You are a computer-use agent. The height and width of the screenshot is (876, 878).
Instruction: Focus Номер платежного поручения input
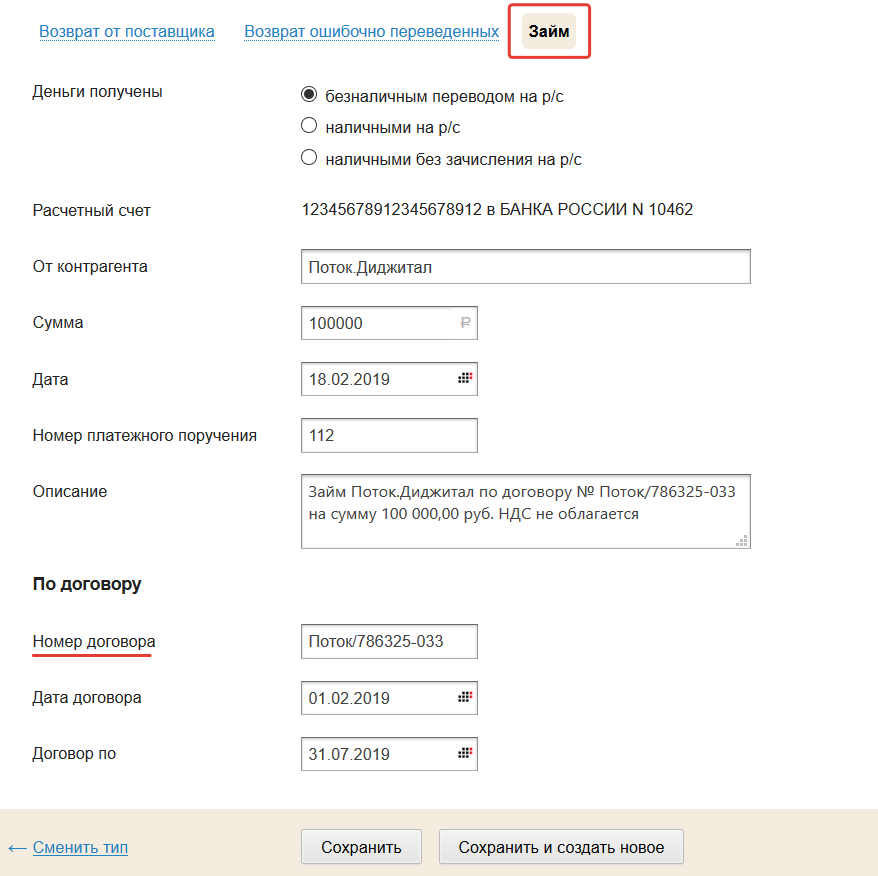(389, 435)
